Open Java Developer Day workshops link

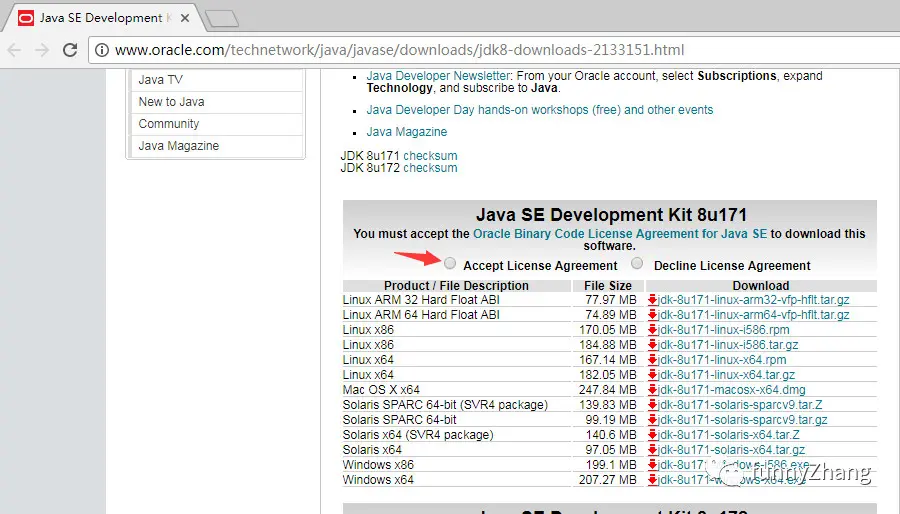tap(540, 110)
